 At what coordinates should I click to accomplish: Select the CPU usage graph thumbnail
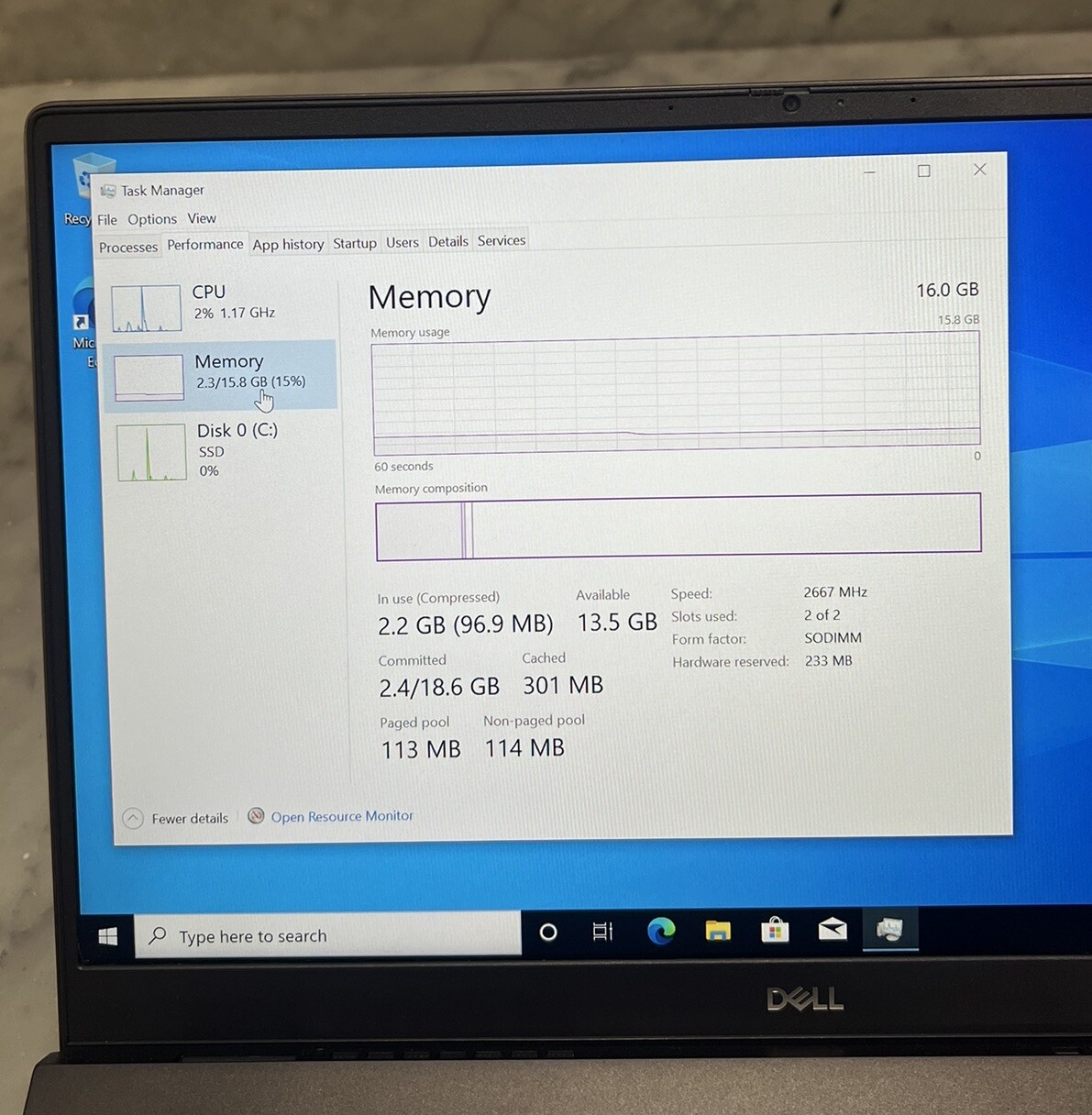146,308
